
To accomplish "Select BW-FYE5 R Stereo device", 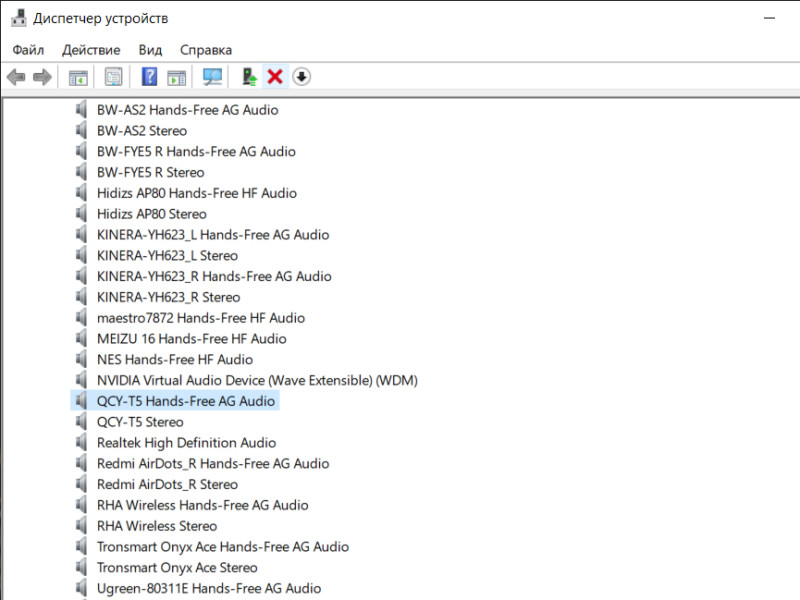I will click(x=151, y=172).
